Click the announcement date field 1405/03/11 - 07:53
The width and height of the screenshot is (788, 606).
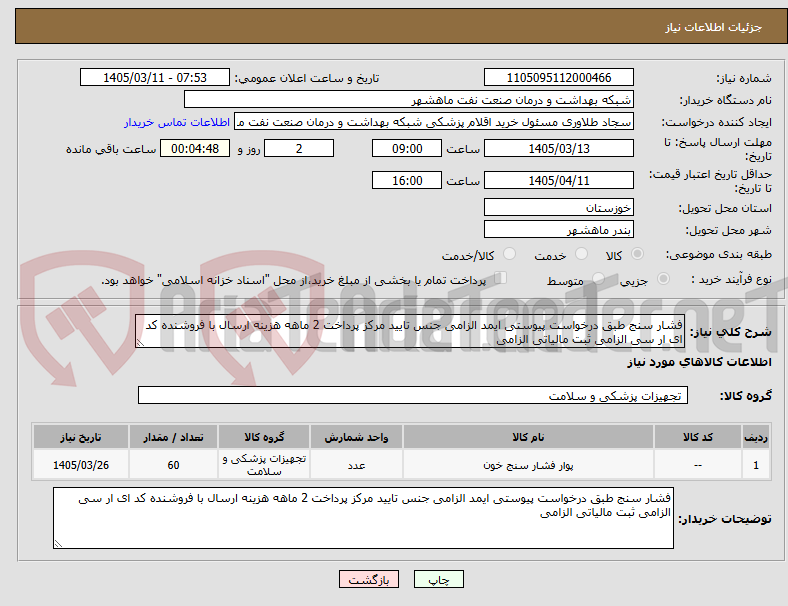[x=155, y=77]
